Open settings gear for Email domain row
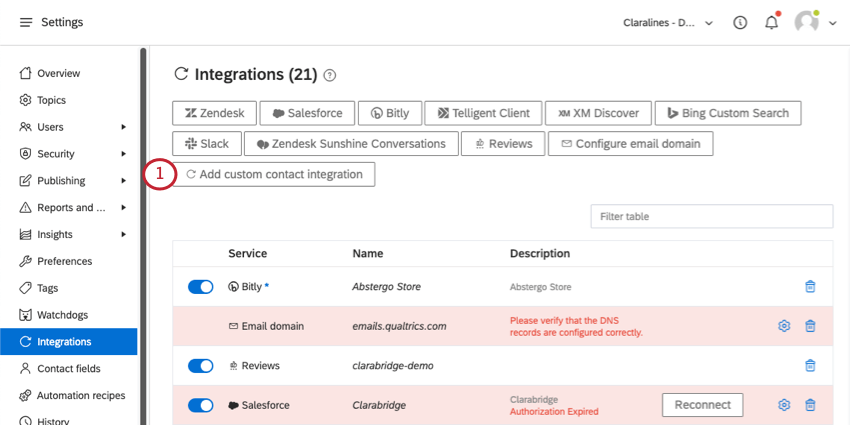Screen dimensions: 850x425 (x=784, y=325)
